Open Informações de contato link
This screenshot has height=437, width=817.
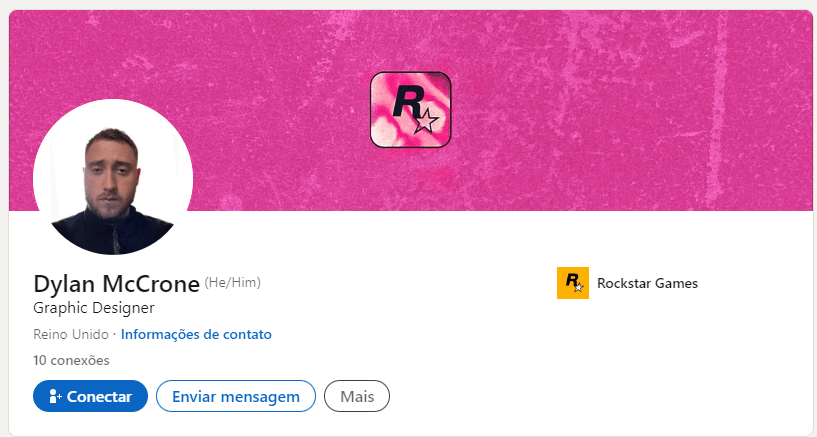196,334
